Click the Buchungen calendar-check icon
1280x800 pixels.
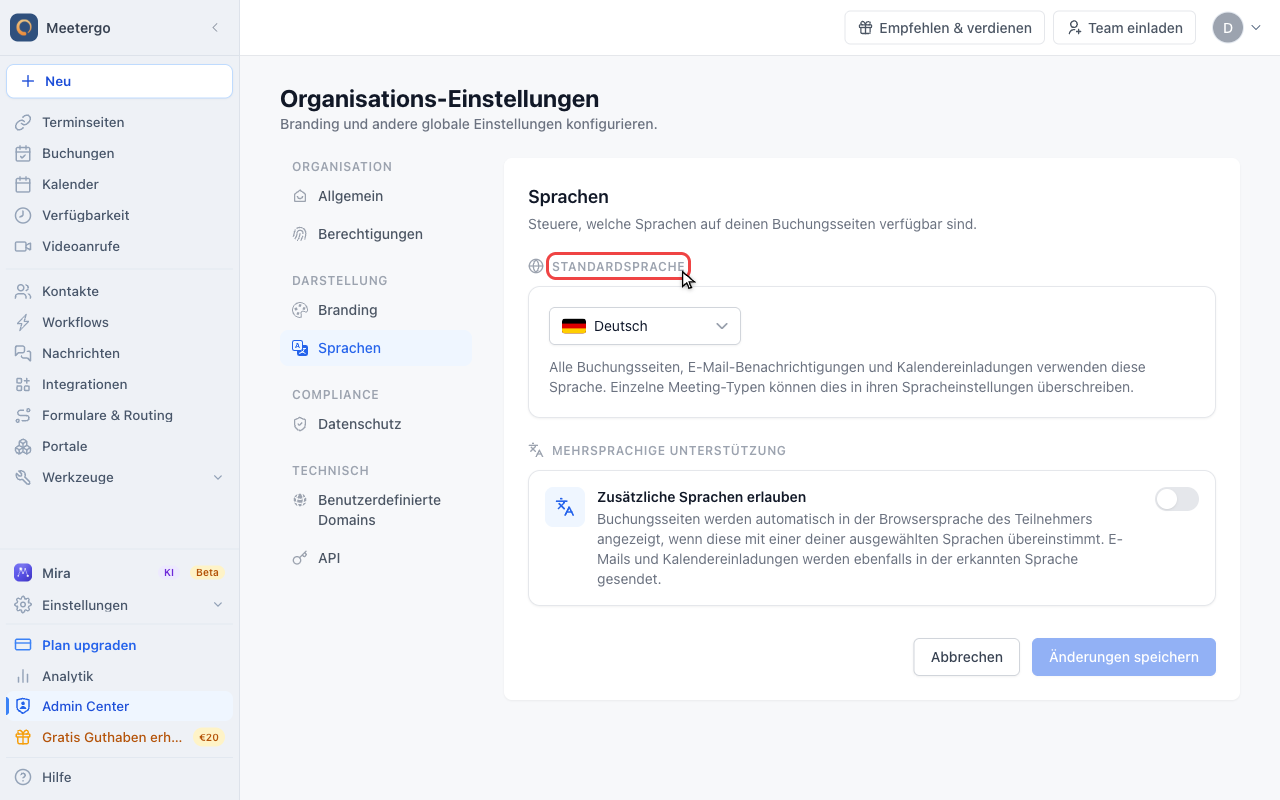[23, 153]
